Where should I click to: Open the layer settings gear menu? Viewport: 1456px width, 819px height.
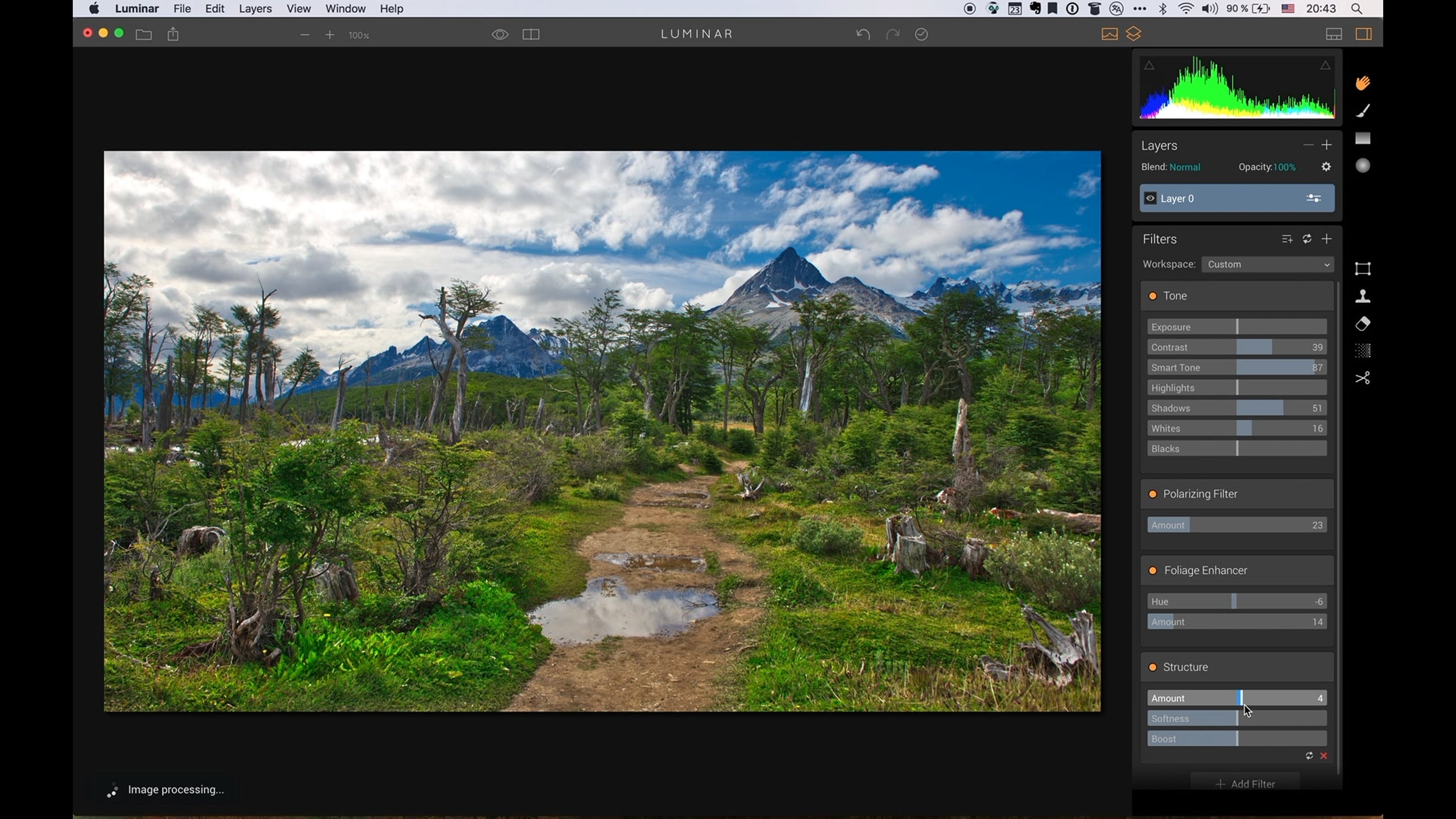click(x=1326, y=167)
